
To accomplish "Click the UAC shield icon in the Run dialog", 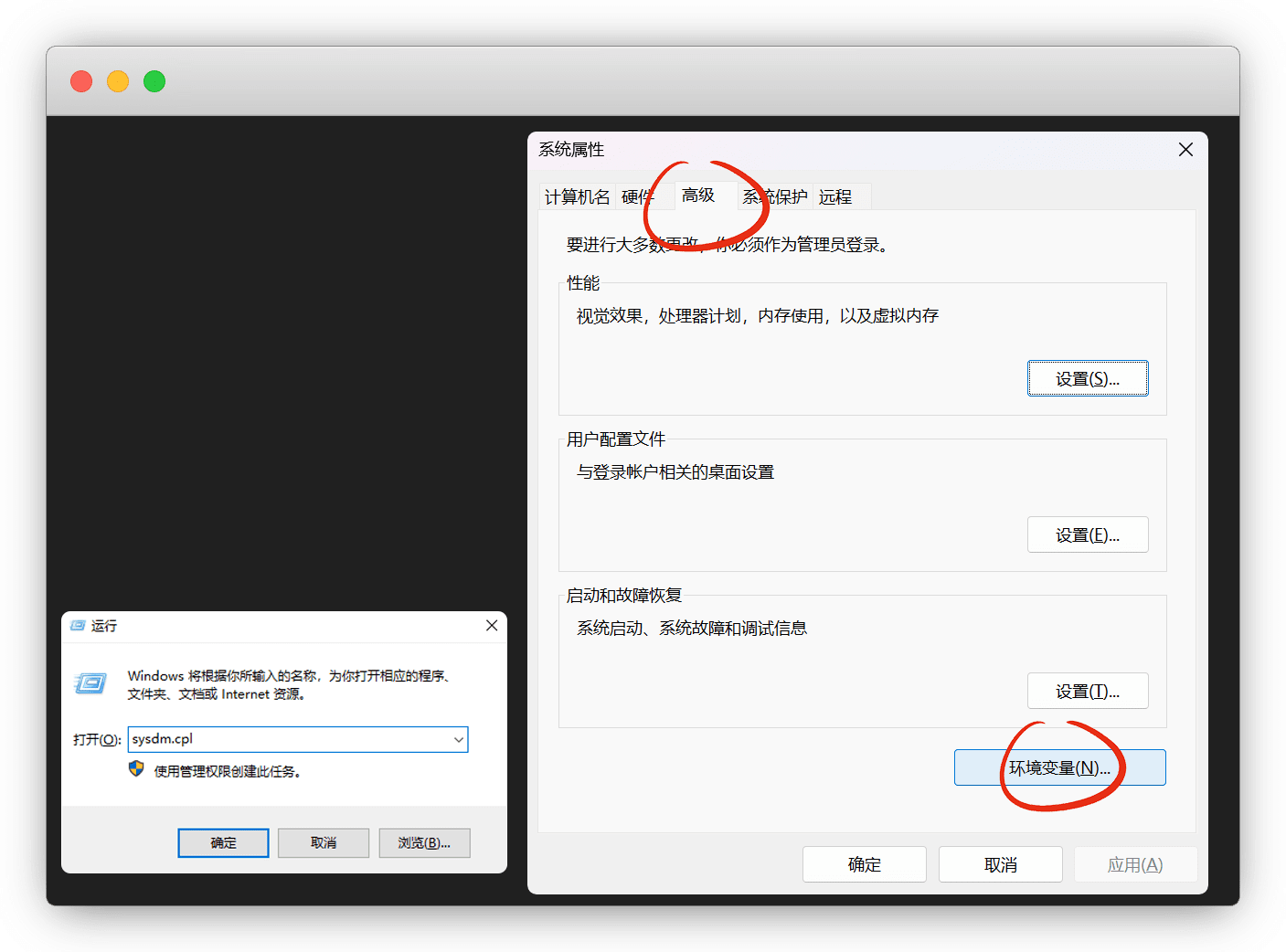I will [x=136, y=769].
